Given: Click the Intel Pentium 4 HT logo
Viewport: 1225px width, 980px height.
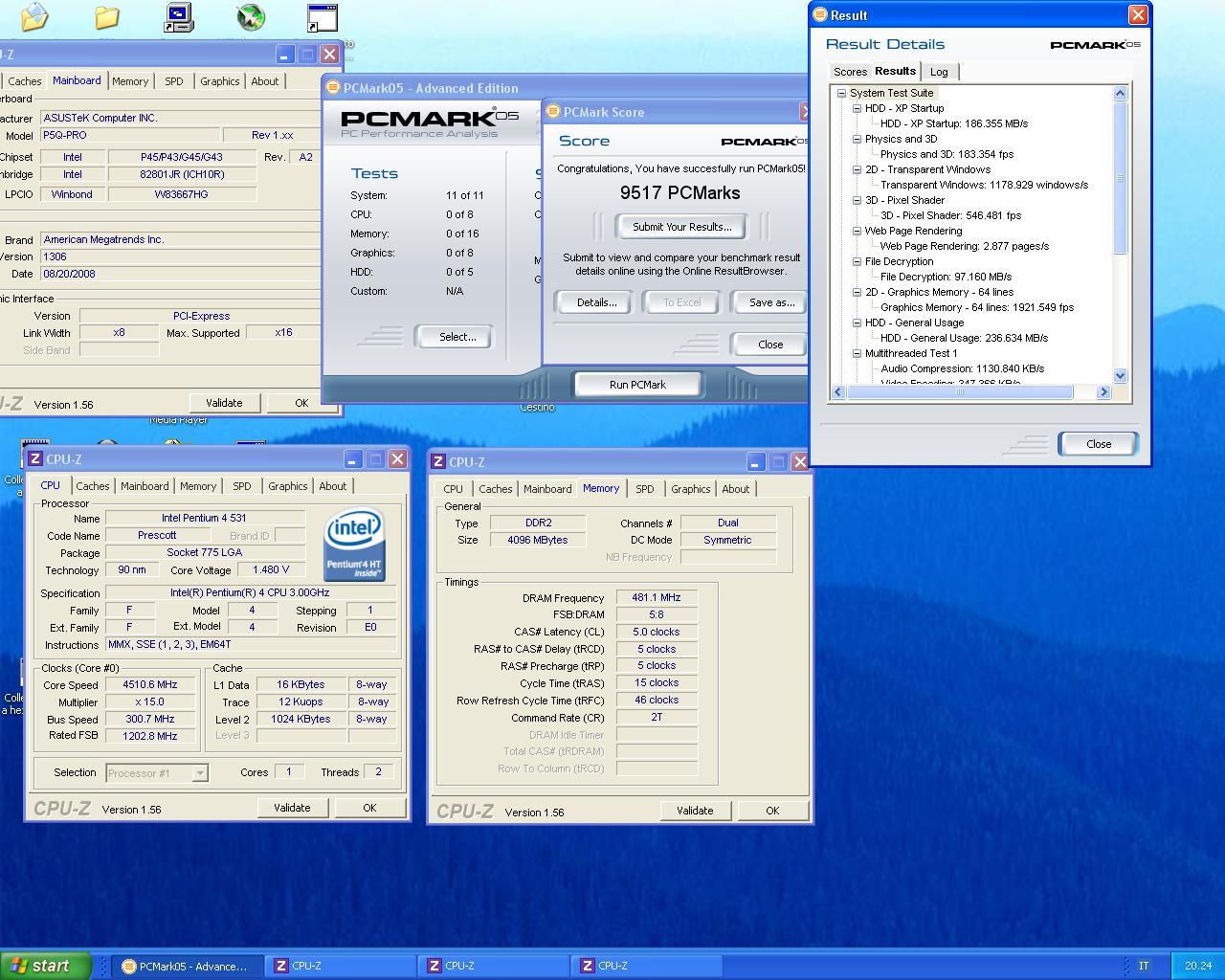Looking at the screenshot, I should click(x=354, y=546).
